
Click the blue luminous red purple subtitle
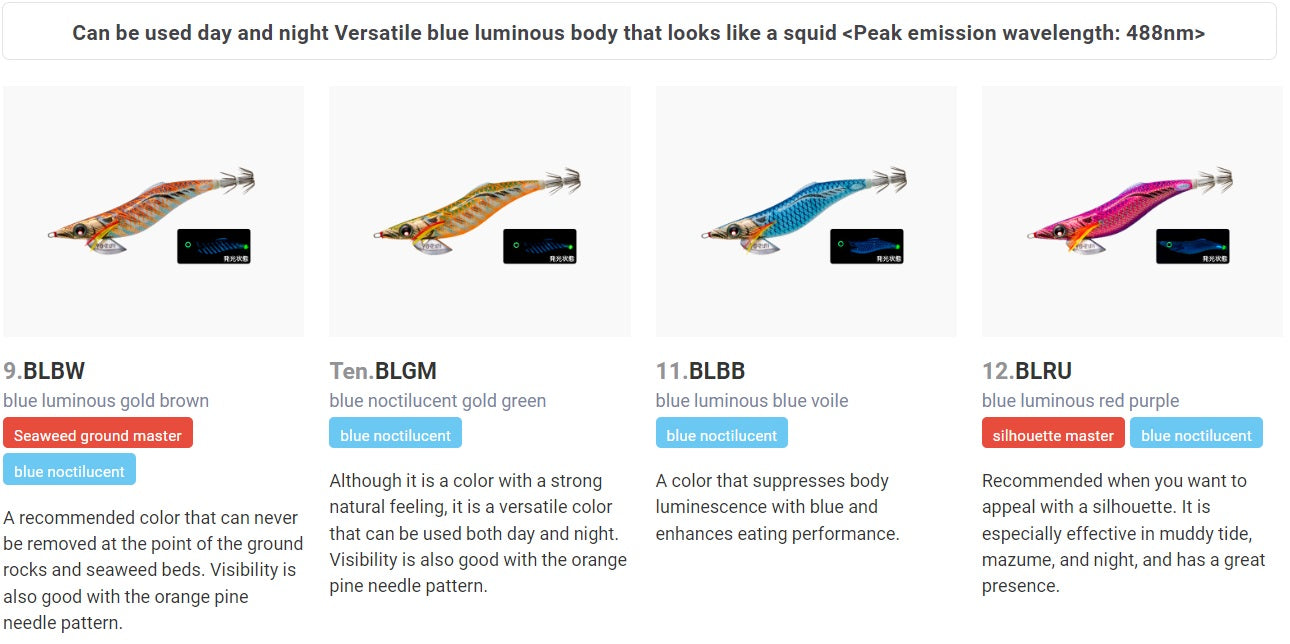[1080, 401]
